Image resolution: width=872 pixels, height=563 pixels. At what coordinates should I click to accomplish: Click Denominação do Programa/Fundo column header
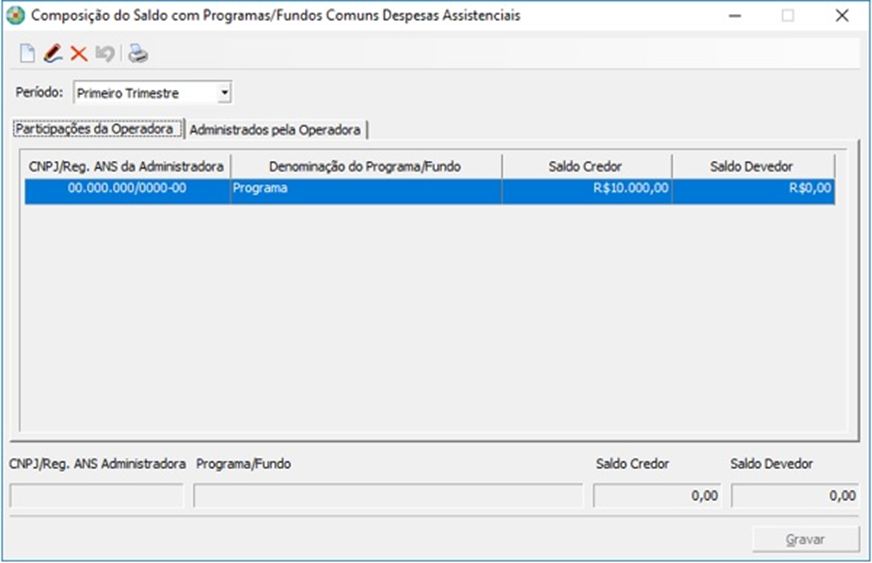tap(365, 166)
